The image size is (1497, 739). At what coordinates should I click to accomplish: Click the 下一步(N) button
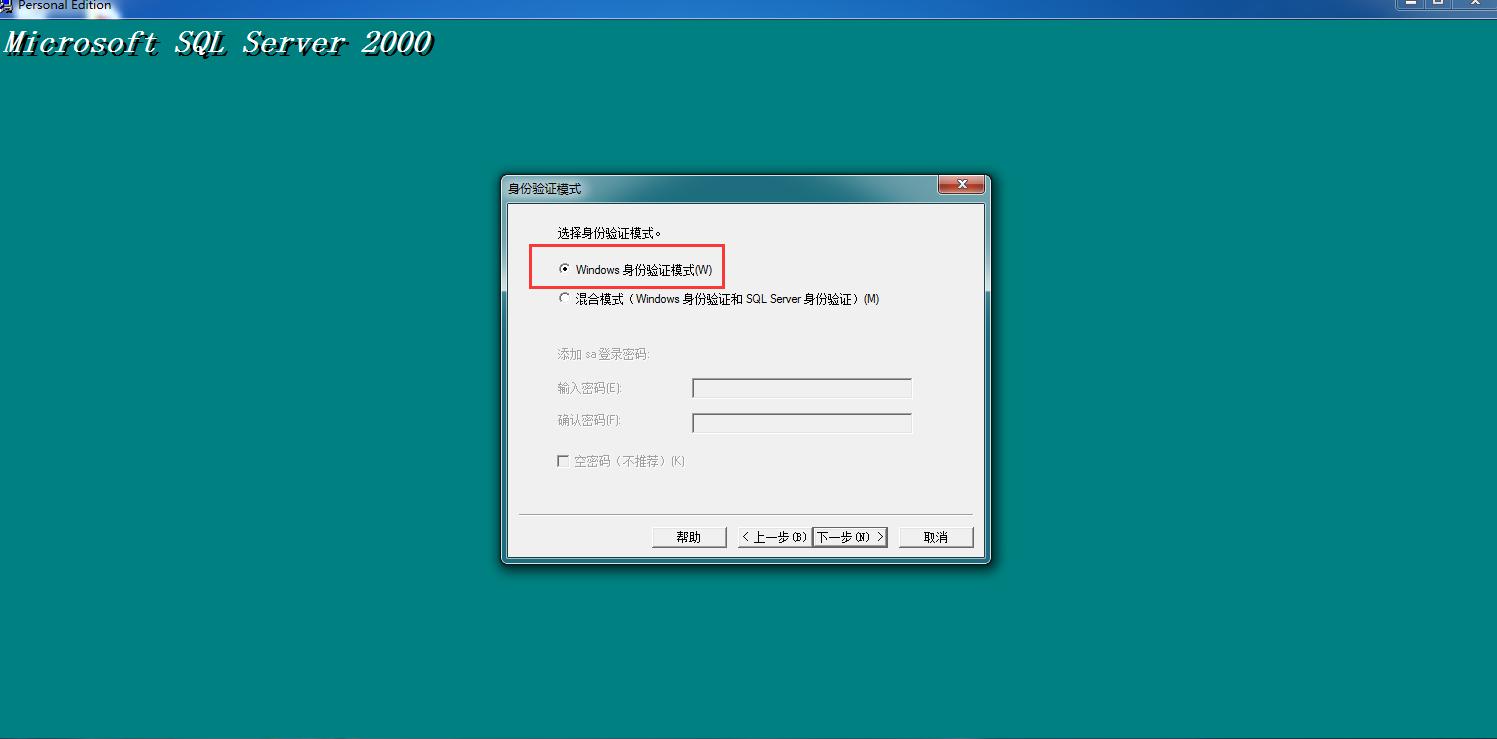847,536
